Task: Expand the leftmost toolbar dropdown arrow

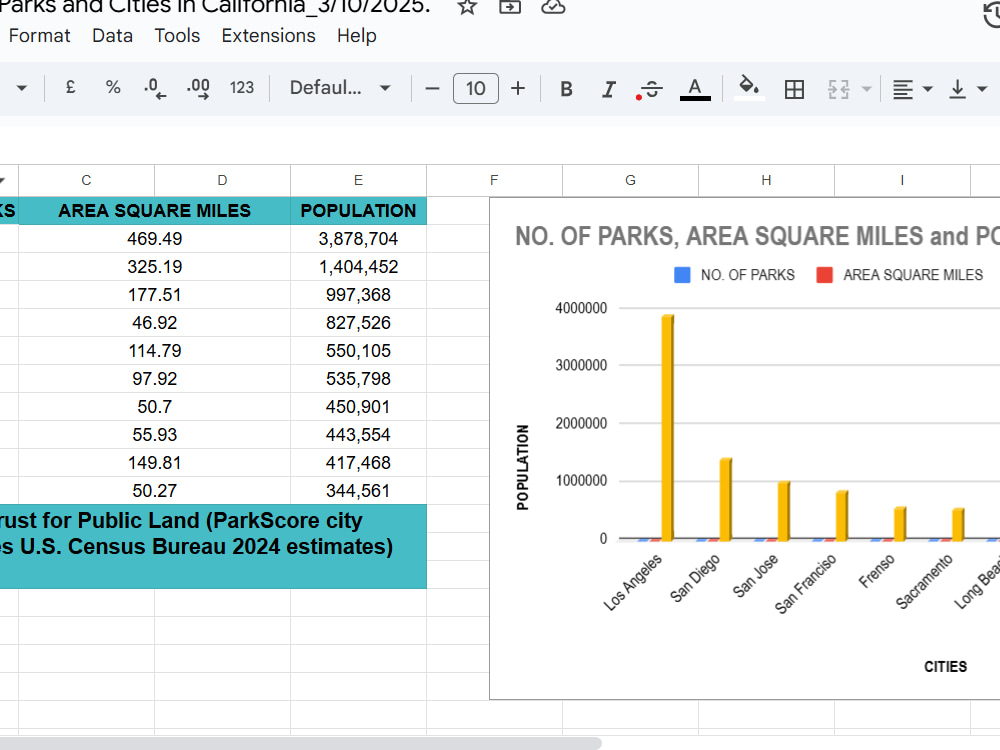Action: 22,88
